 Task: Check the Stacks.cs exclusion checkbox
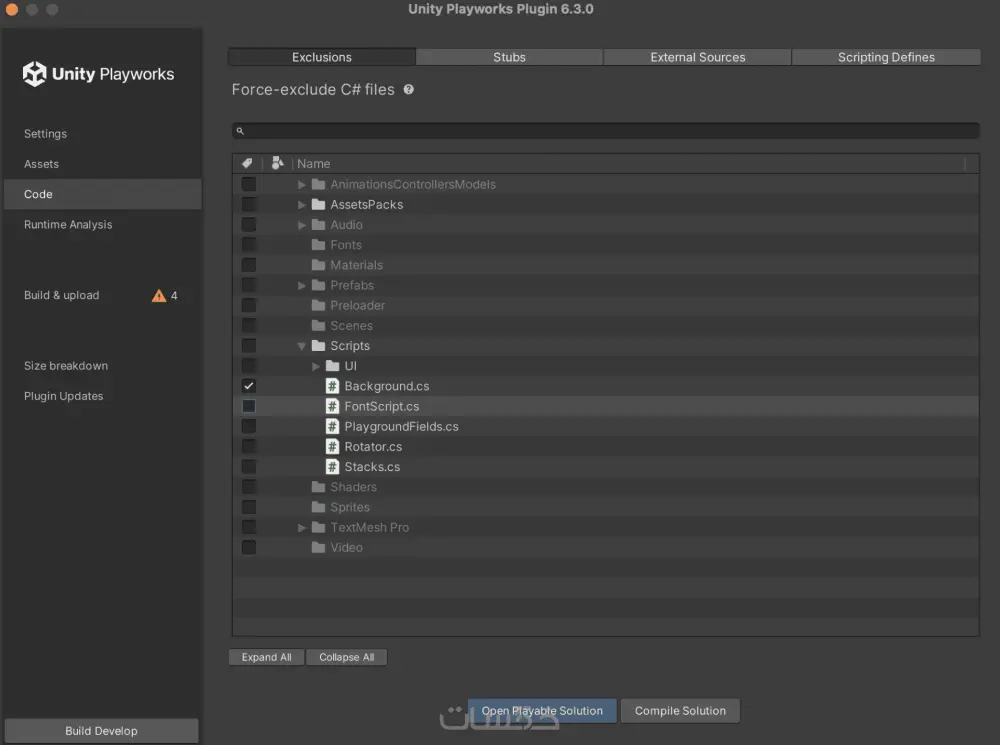point(249,467)
